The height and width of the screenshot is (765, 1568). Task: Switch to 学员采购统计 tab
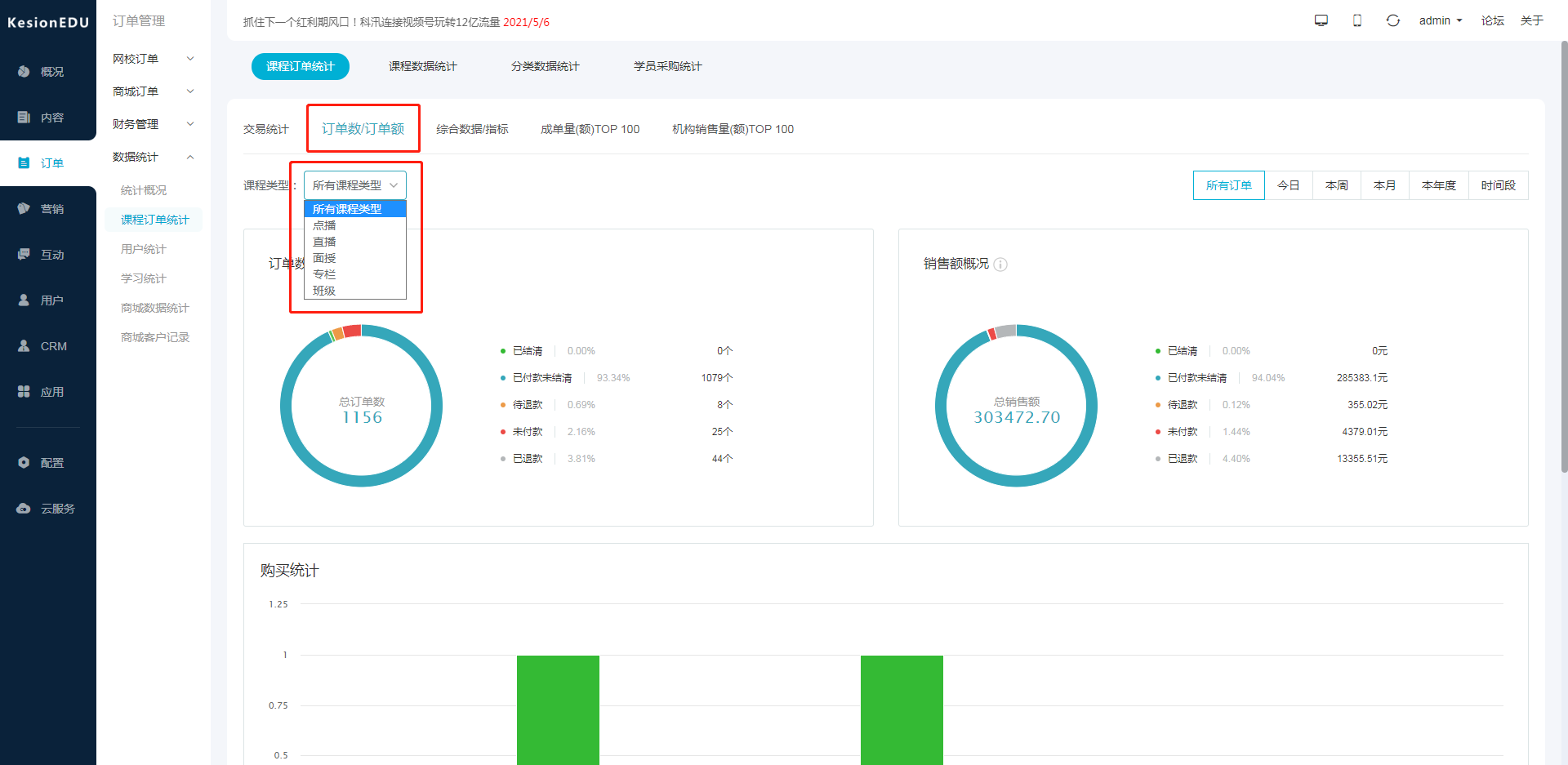tap(668, 66)
